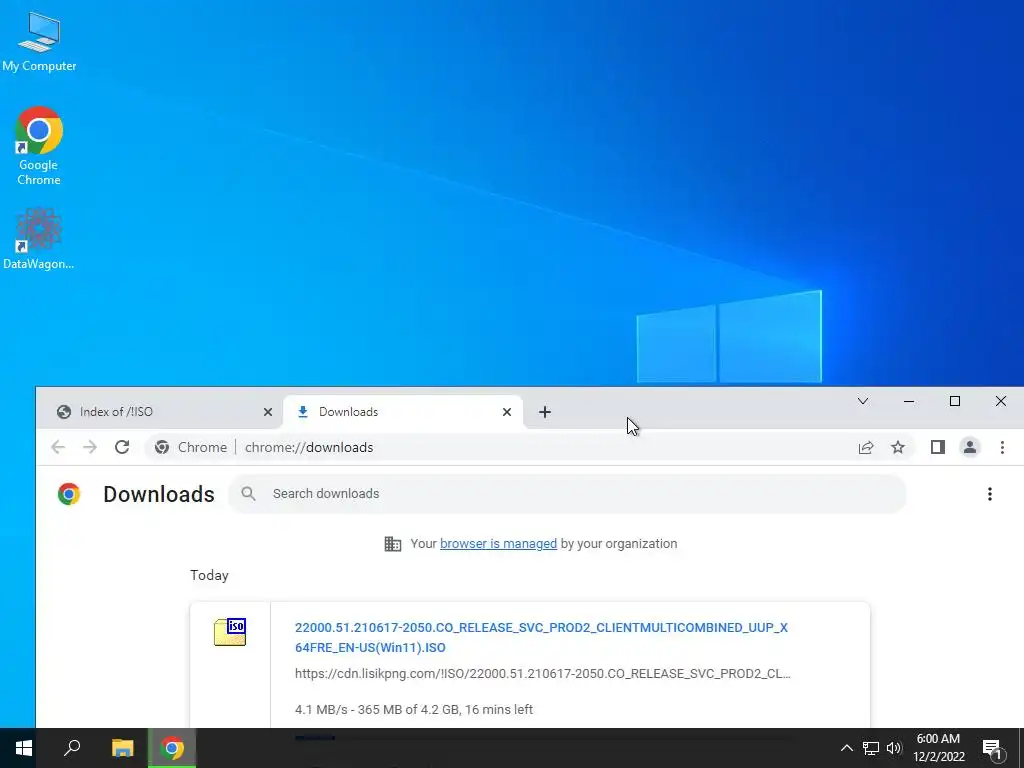Bookmark this page with the star
The image size is (1024, 768).
tap(898, 447)
